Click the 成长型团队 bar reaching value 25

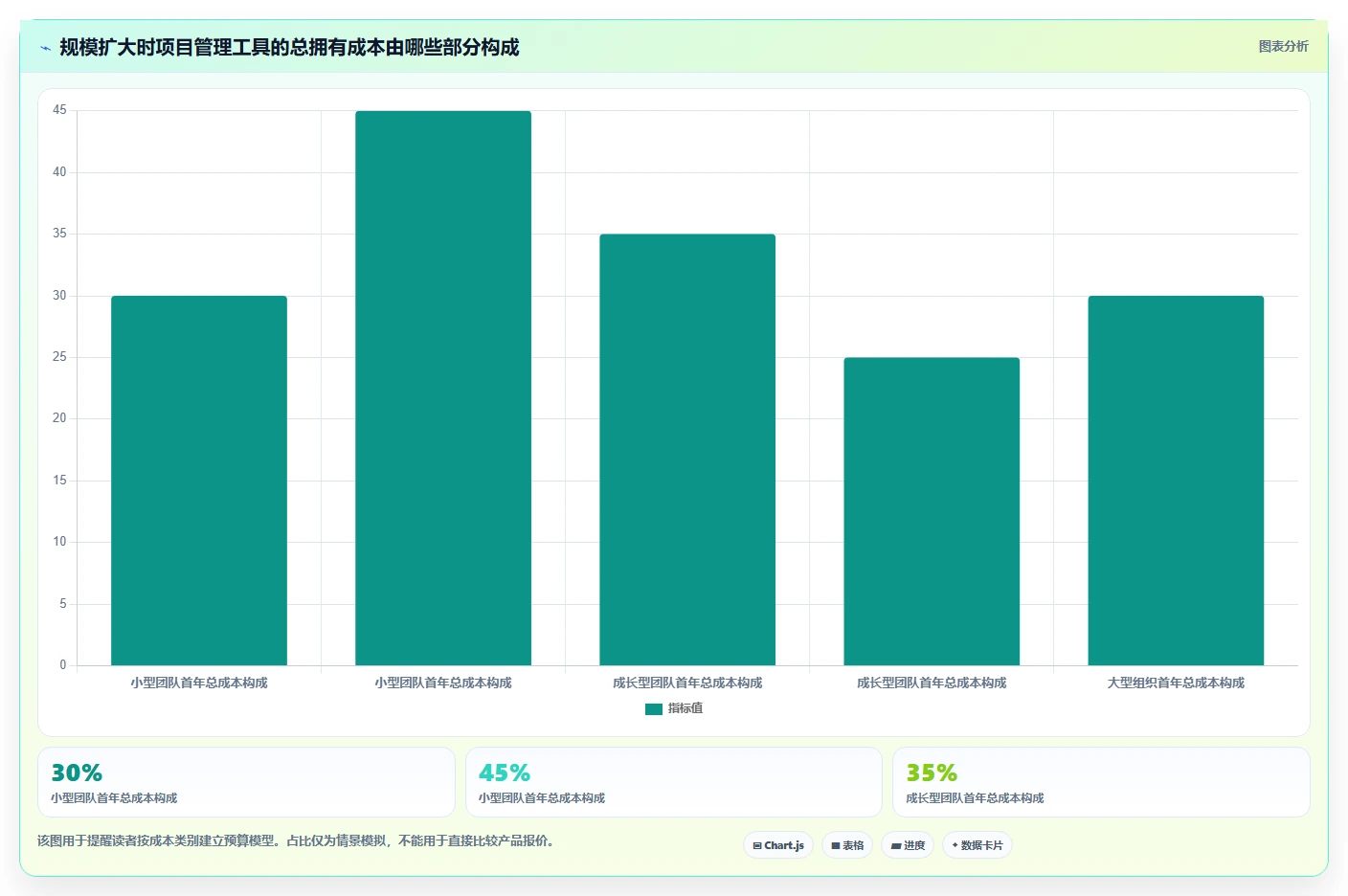click(x=932, y=511)
